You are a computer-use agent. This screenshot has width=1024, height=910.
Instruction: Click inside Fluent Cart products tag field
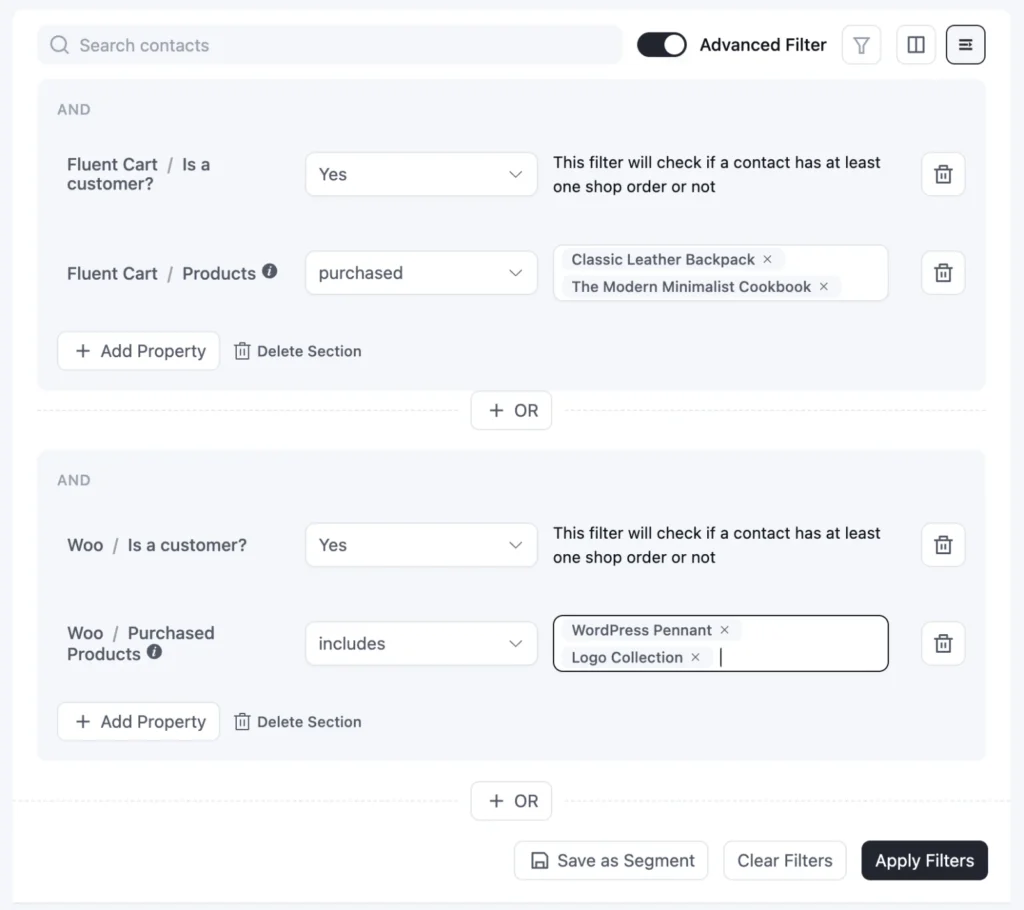tap(720, 272)
